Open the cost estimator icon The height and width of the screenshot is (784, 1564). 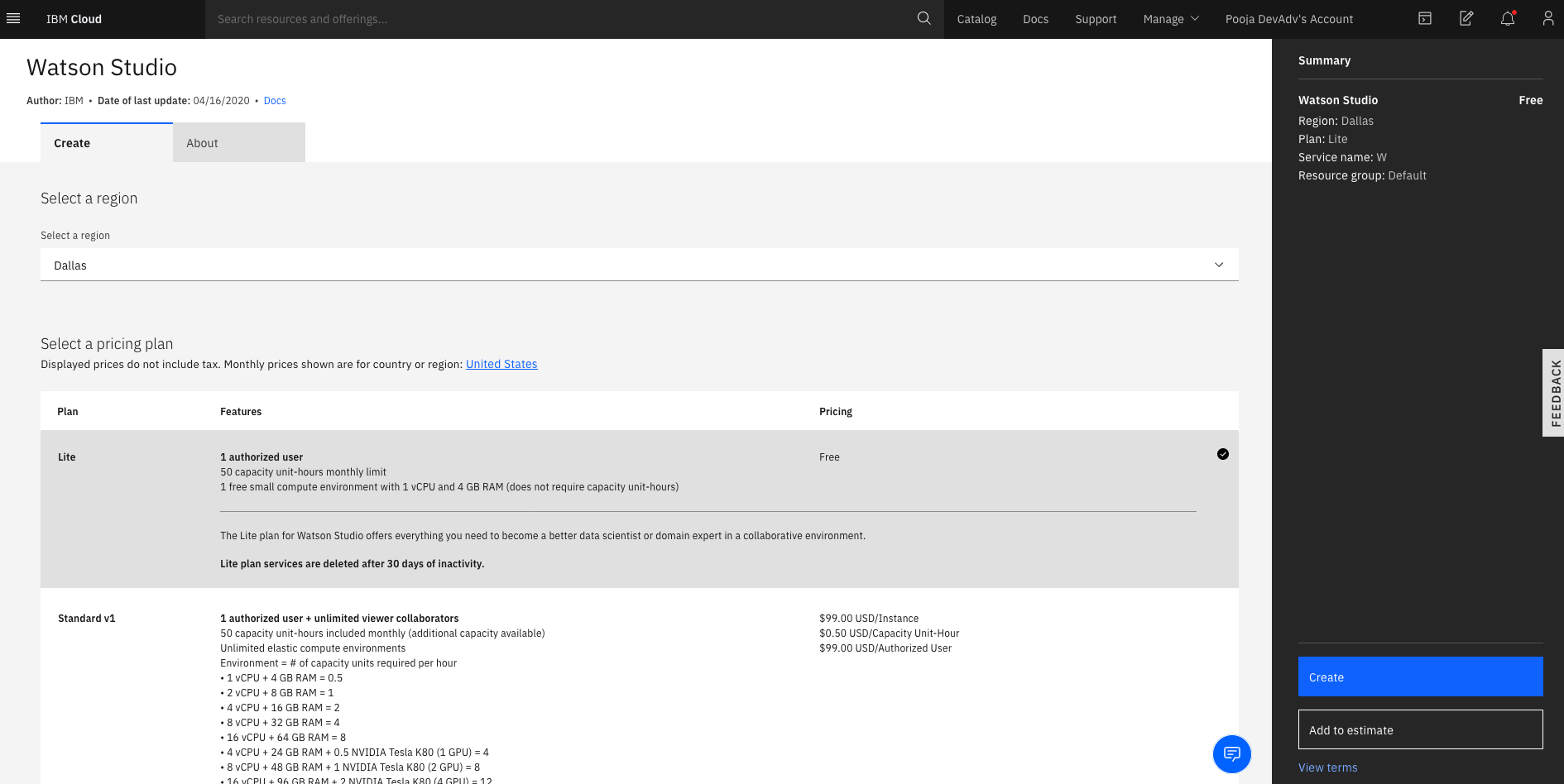(1425, 18)
